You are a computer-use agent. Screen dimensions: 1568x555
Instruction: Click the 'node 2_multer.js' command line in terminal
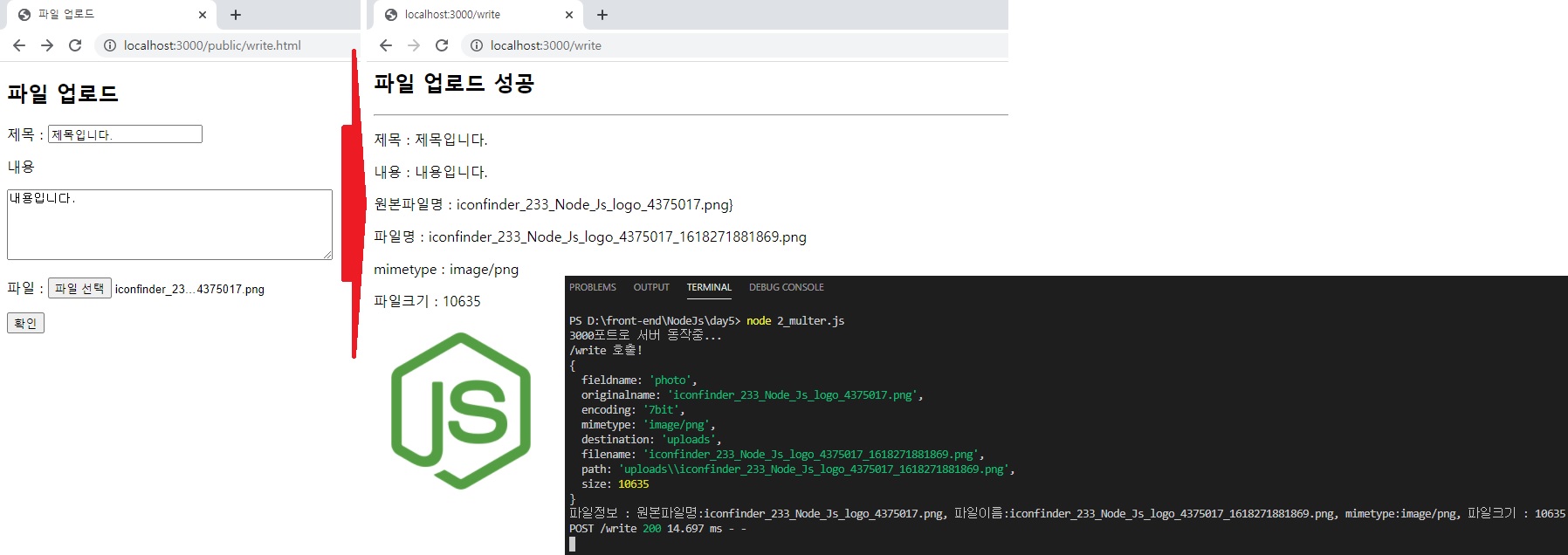tap(706, 321)
